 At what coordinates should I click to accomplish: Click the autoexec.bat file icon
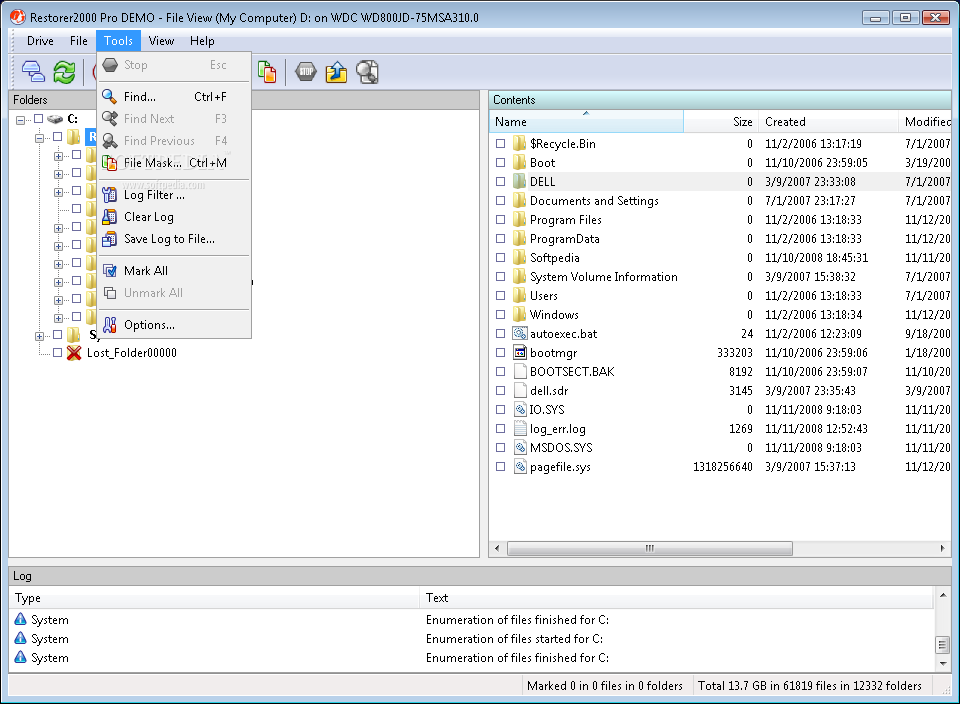pyautogui.click(x=520, y=334)
